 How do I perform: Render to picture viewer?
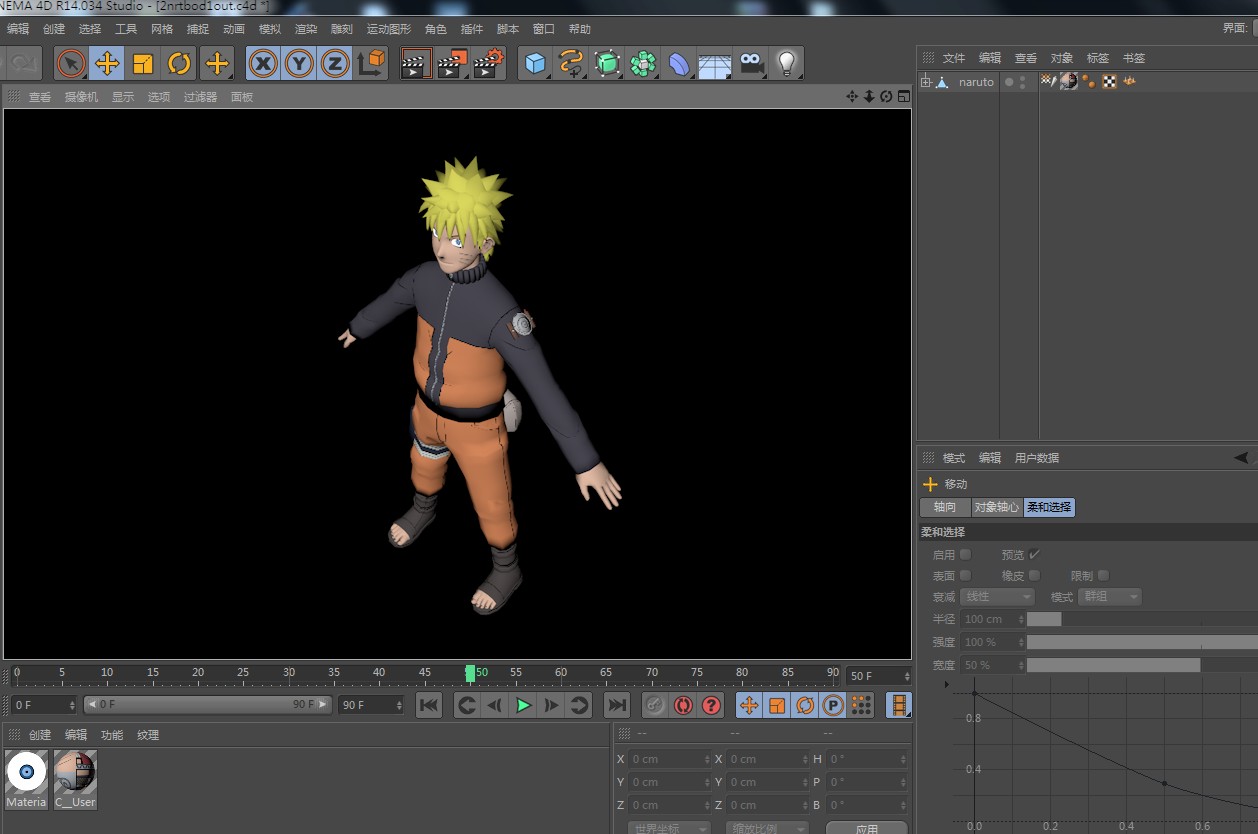[x=452, y=64]
